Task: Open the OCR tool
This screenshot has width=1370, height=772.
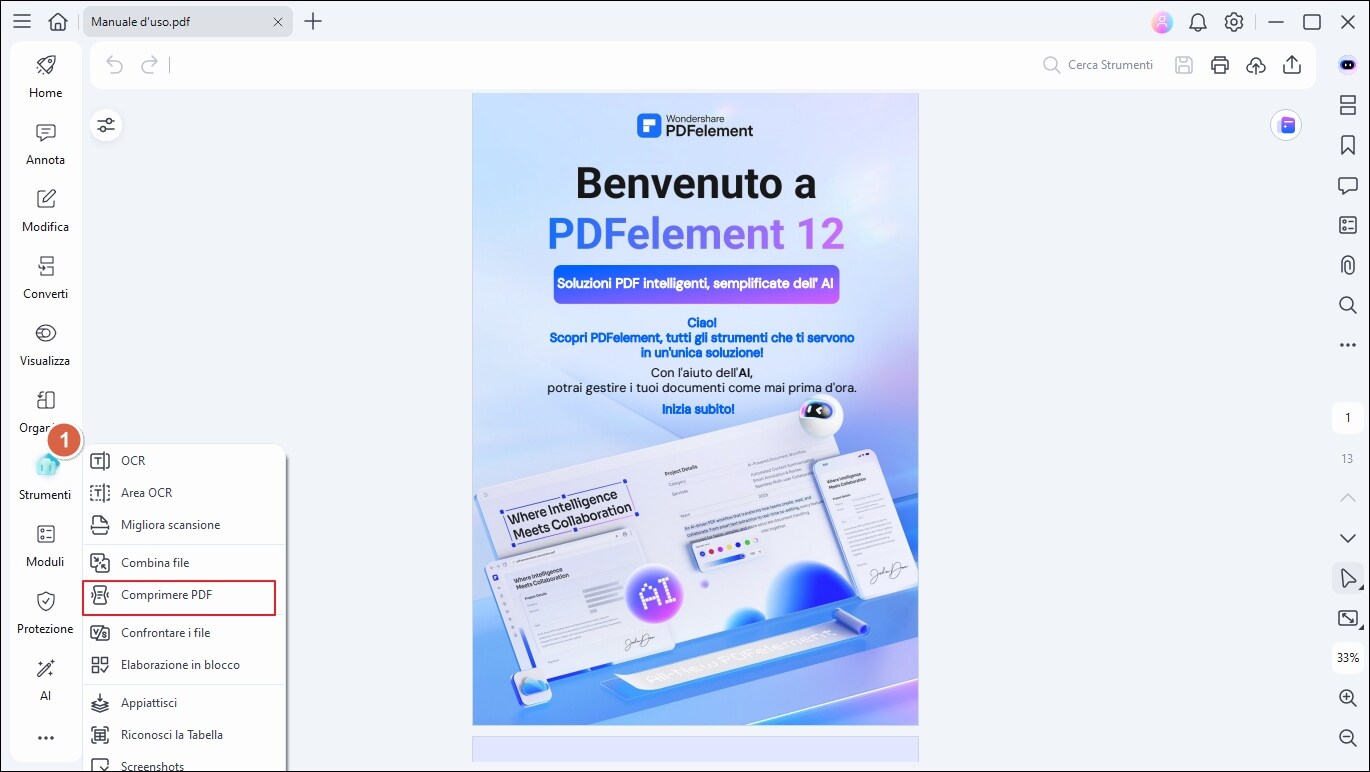Action: click(131, 460)
